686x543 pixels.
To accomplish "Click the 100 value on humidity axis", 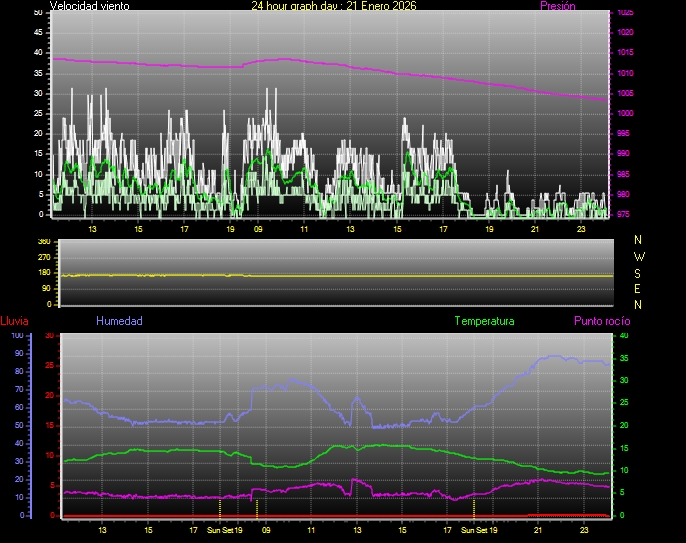I will [x=16, y=336].
